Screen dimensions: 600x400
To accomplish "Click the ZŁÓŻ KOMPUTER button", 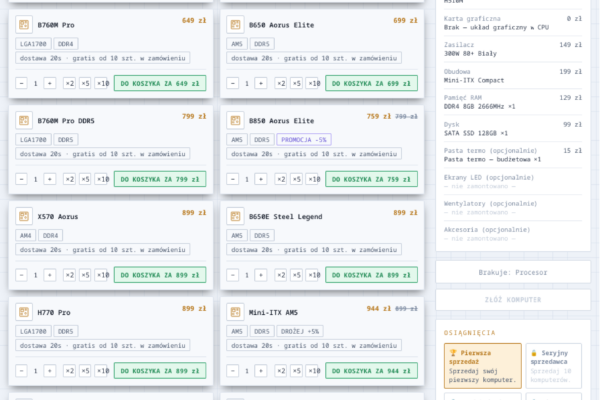I will [513, 299].
